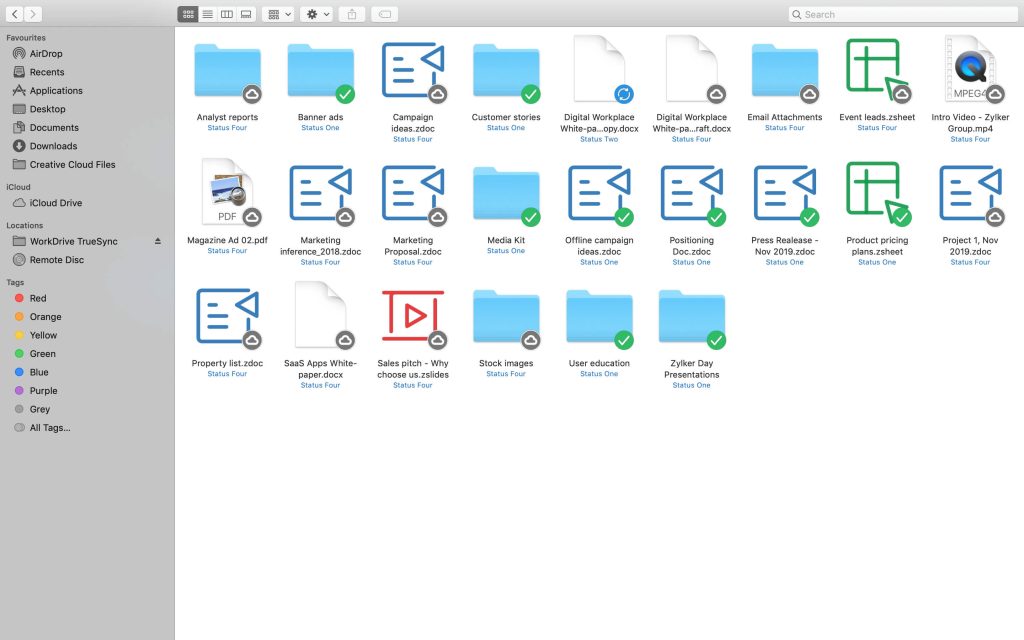Image resolution: width=1024 pixels, height=640 pixels.
Task: Click the Share toolbar button
Action: tap(352, 14)
